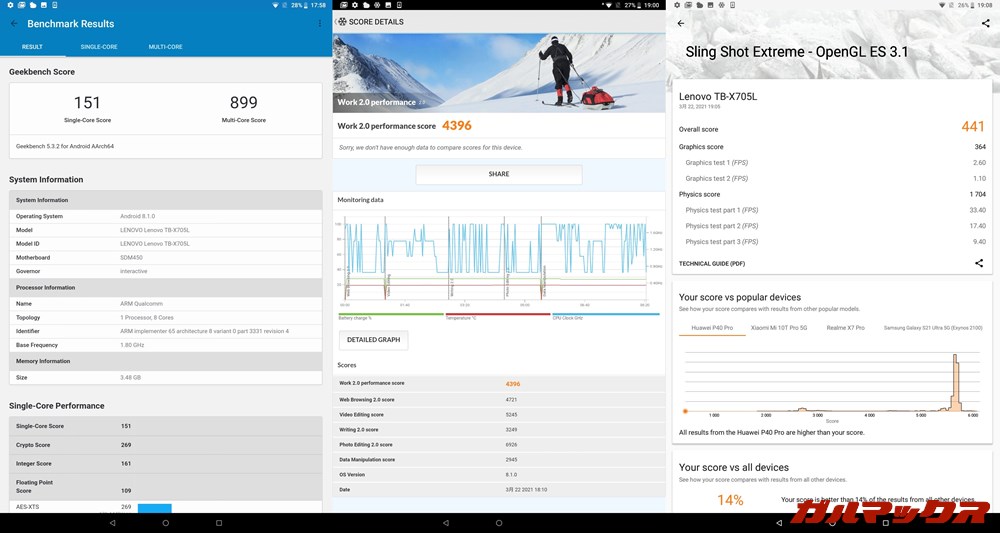Image resolution: width=1000 pixels, height=533 pixels.
Task: Tap the battery icon in Geekbench status bar
Action: 306,5
